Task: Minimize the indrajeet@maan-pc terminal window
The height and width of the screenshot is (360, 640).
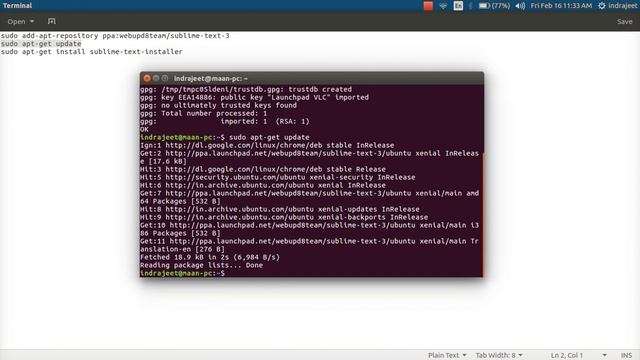Action: point(156,78)
